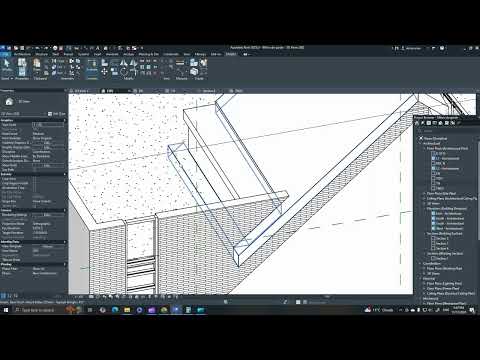Open the Massing & Site ribbon tab
Viewport: 480px width, 360px height.
pos(149,54)
